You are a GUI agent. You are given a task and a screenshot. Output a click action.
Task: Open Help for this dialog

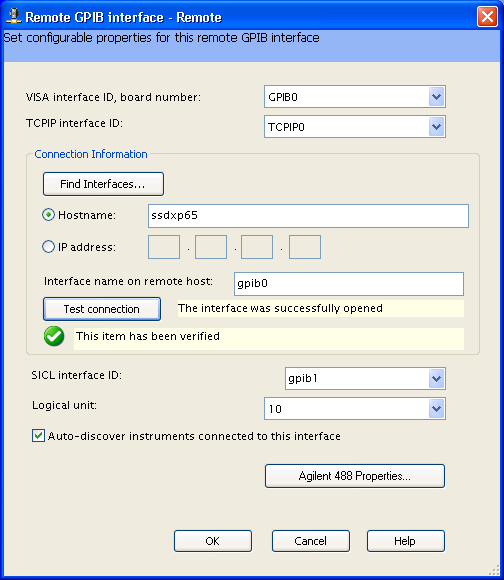[x=406, y=541]
